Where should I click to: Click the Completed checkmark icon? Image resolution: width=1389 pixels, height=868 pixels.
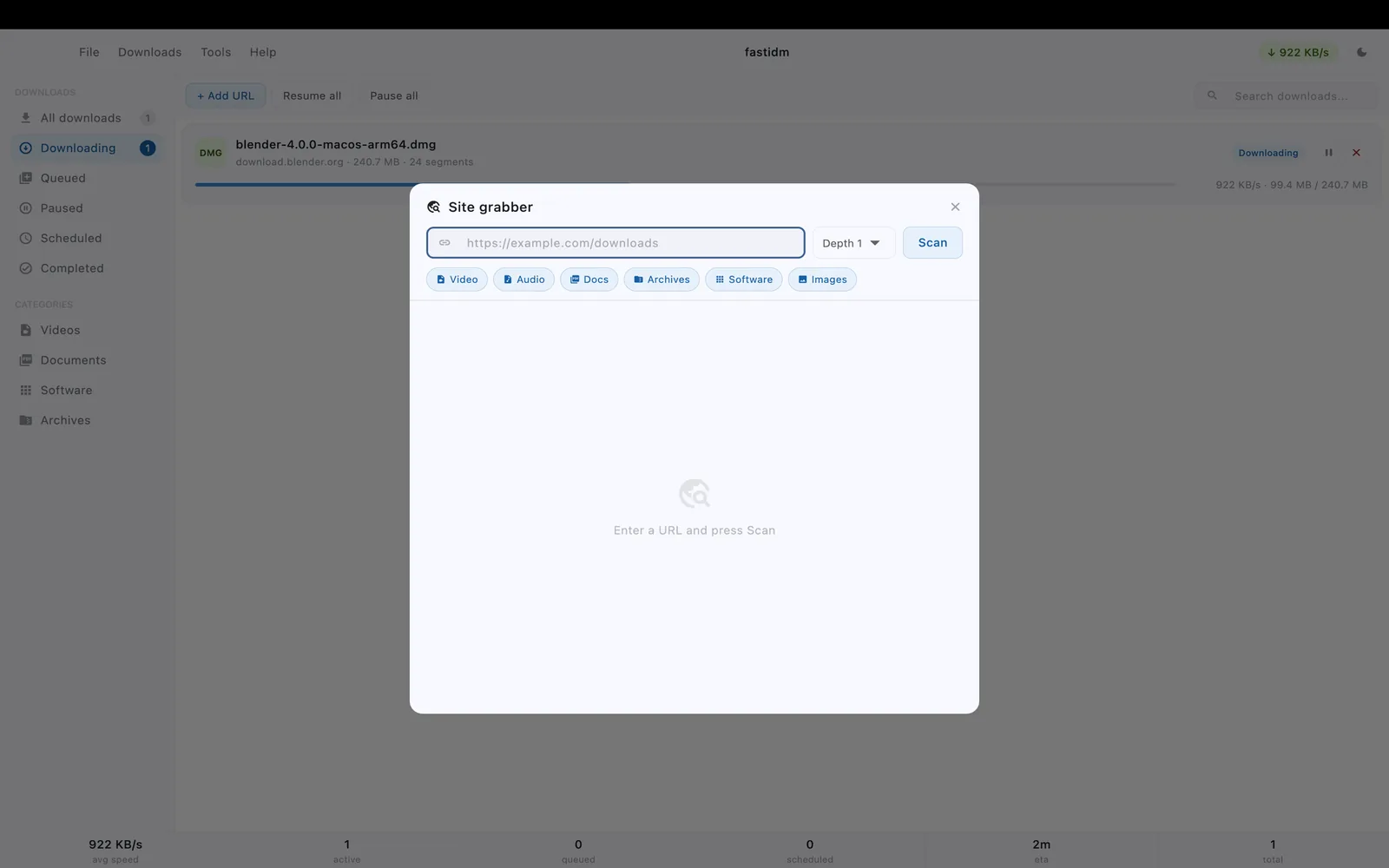click(x=26, y=268)
